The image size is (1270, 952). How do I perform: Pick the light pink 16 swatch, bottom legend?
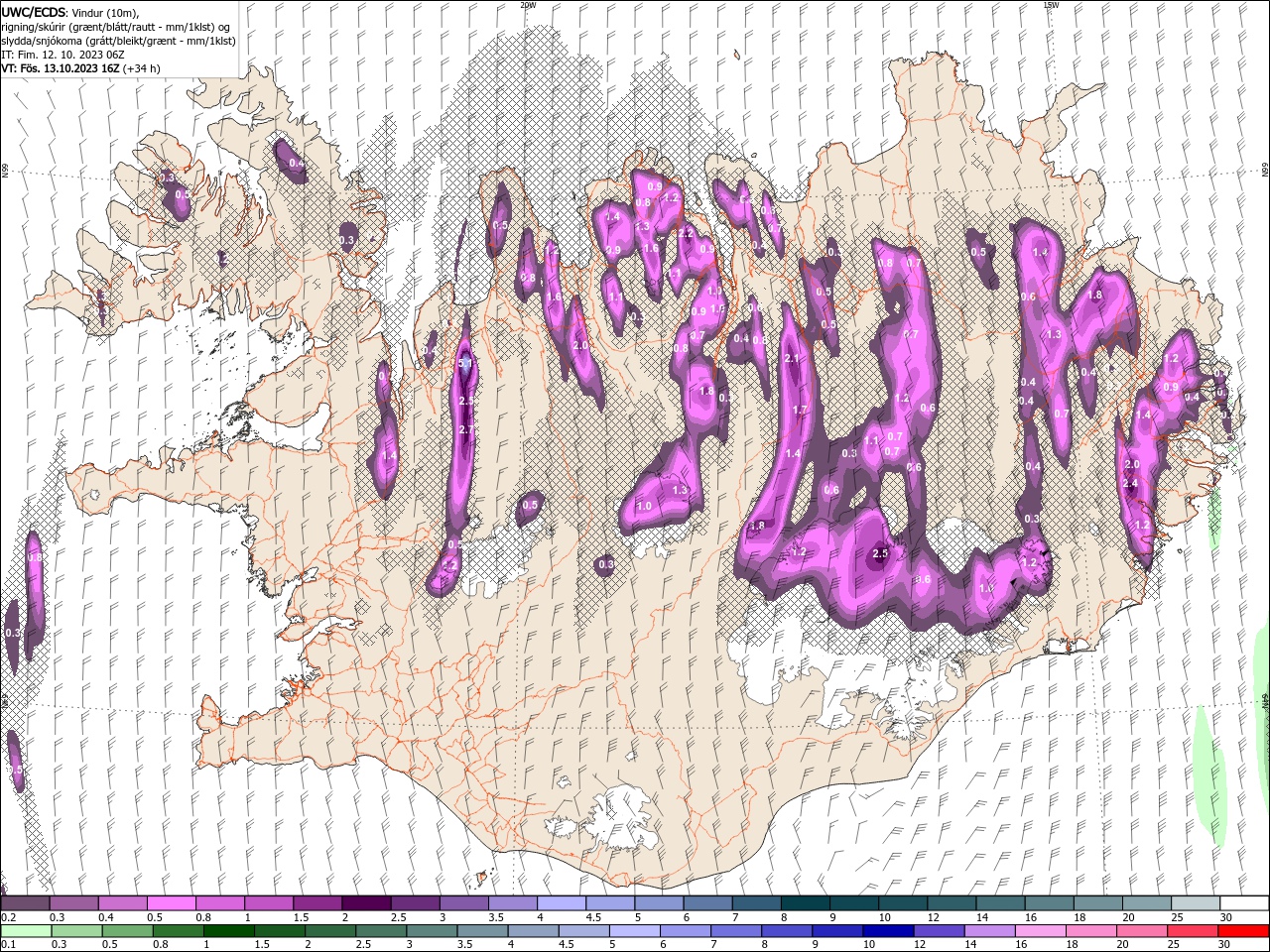pos(1039,931)
